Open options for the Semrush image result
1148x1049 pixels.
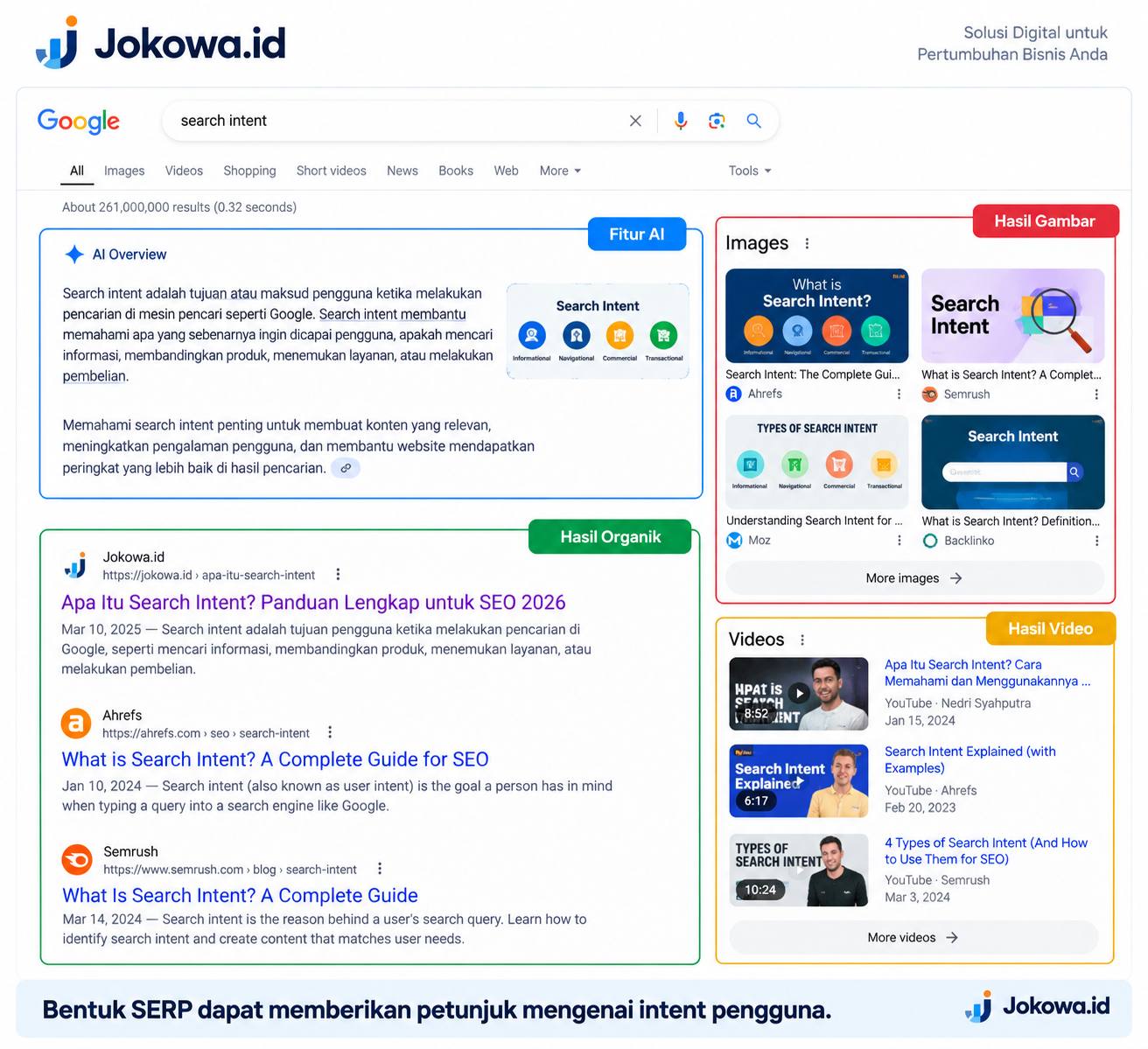[x=1096, y=395]
